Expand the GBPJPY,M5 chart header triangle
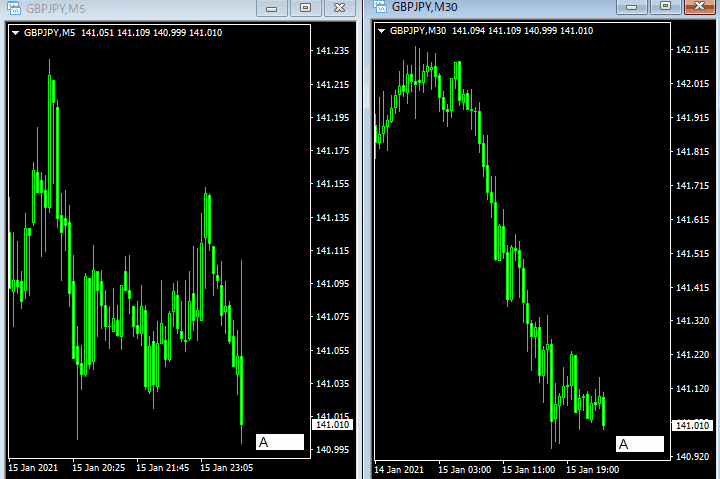 (x=16, y=33)
